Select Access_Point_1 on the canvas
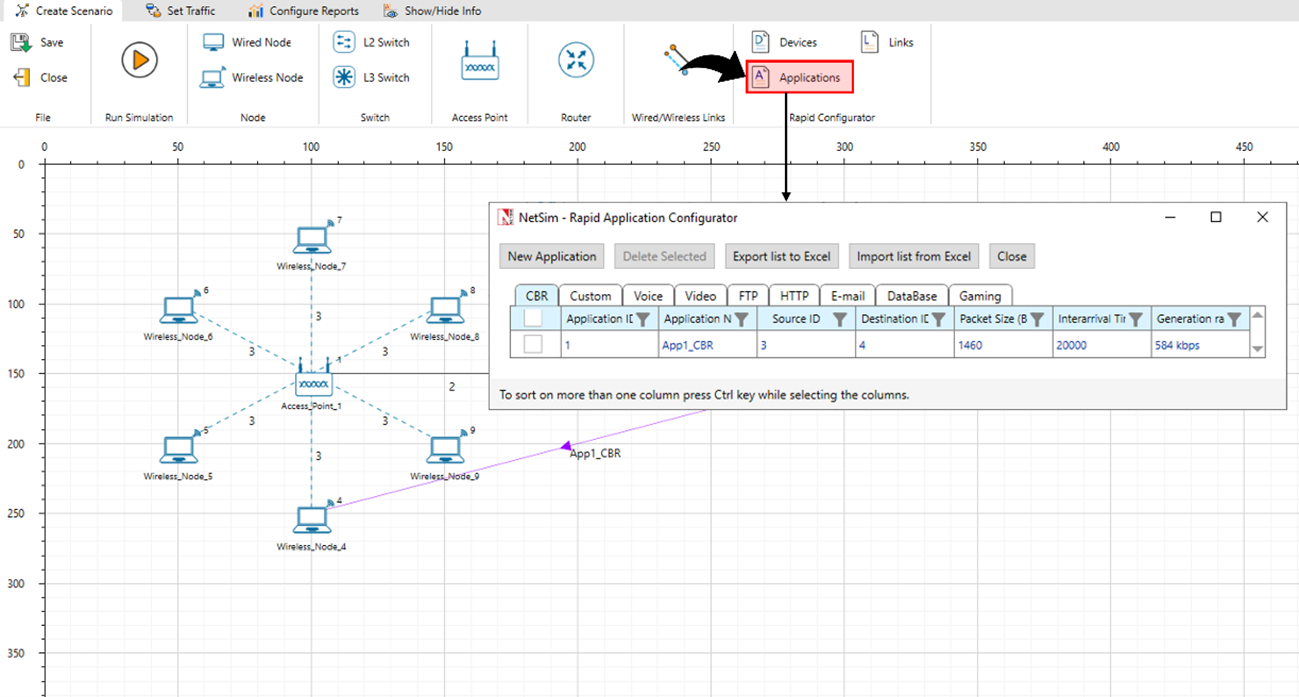This screenshot has height=697, width=1299. (x=313, y=380)
